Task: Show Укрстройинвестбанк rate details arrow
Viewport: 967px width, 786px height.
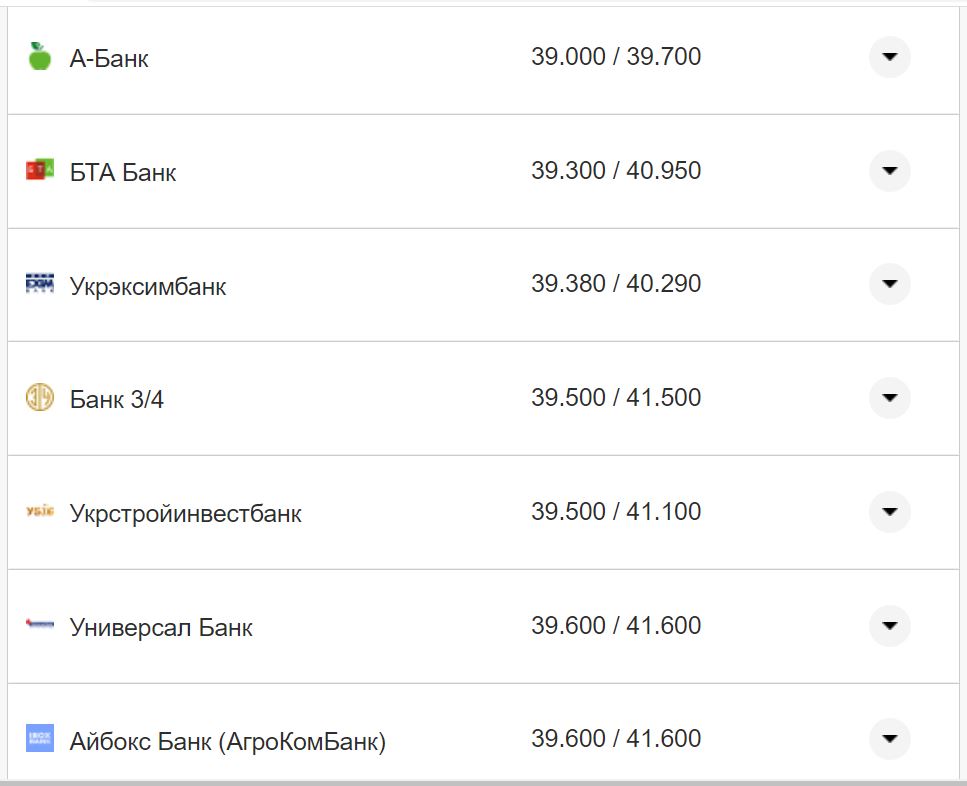Action: click(x=889, y=512)
